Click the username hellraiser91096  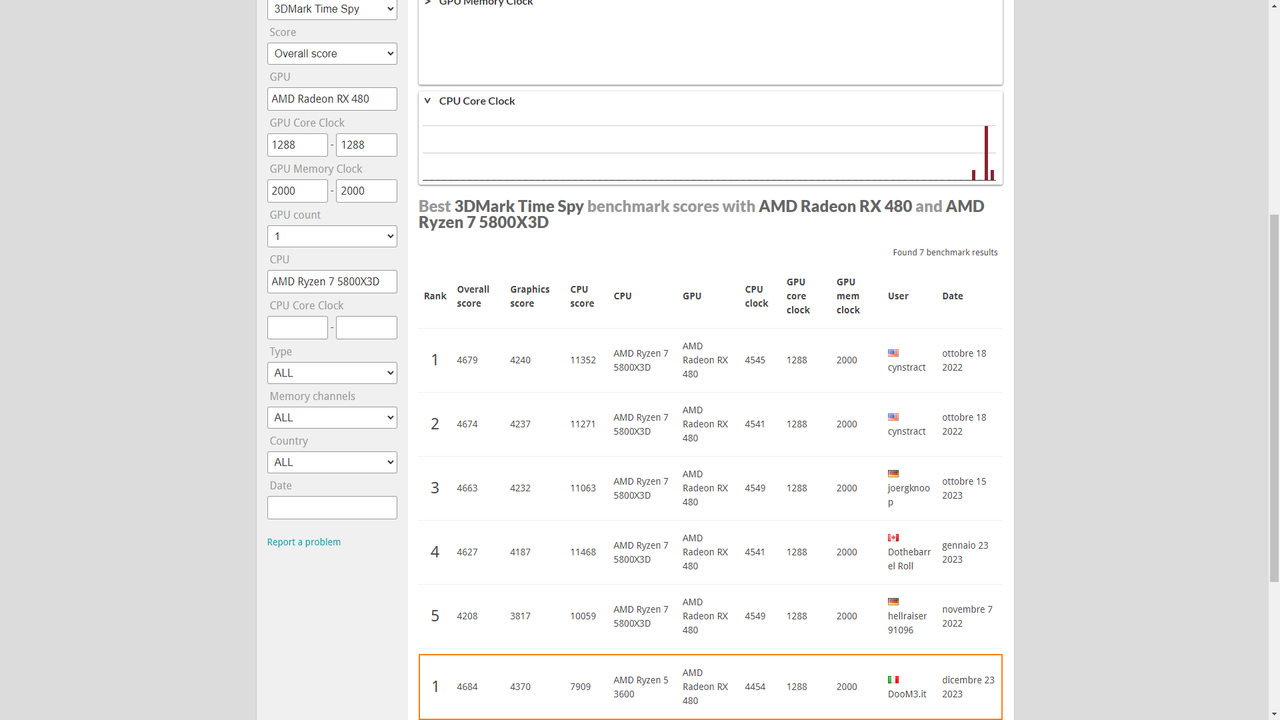[x=908, y=623]
